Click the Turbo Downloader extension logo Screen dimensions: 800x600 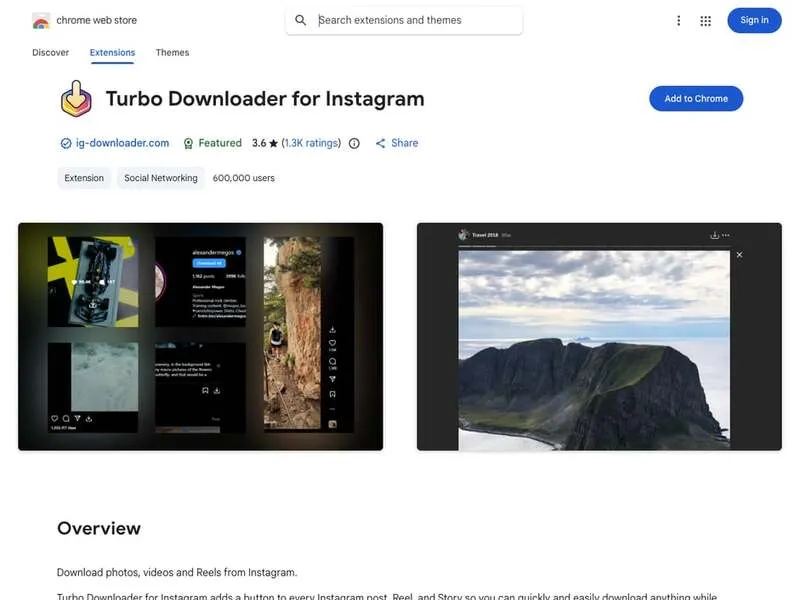tap(74, 98)
